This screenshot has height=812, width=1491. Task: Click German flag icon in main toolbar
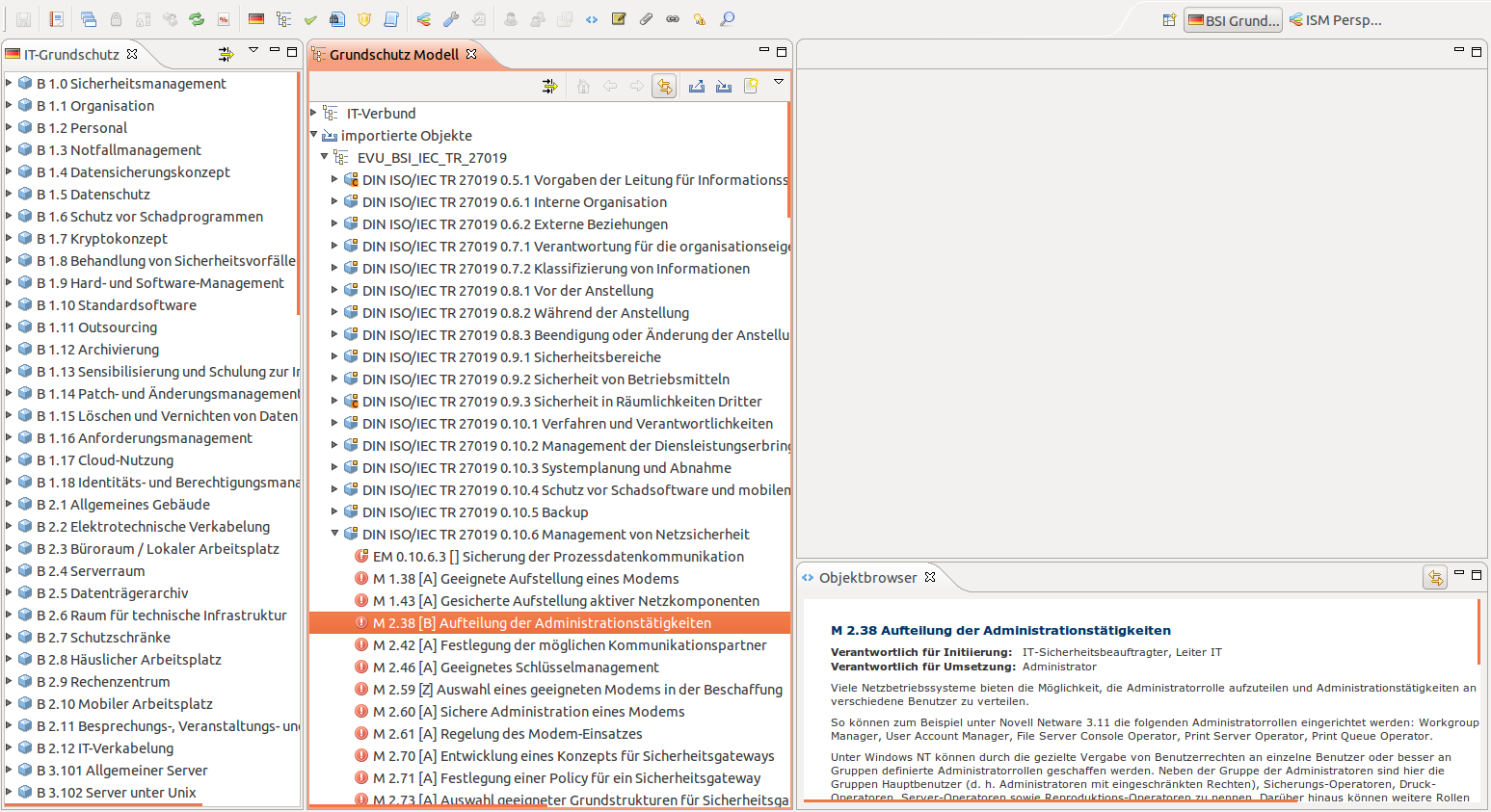[256, 19]
